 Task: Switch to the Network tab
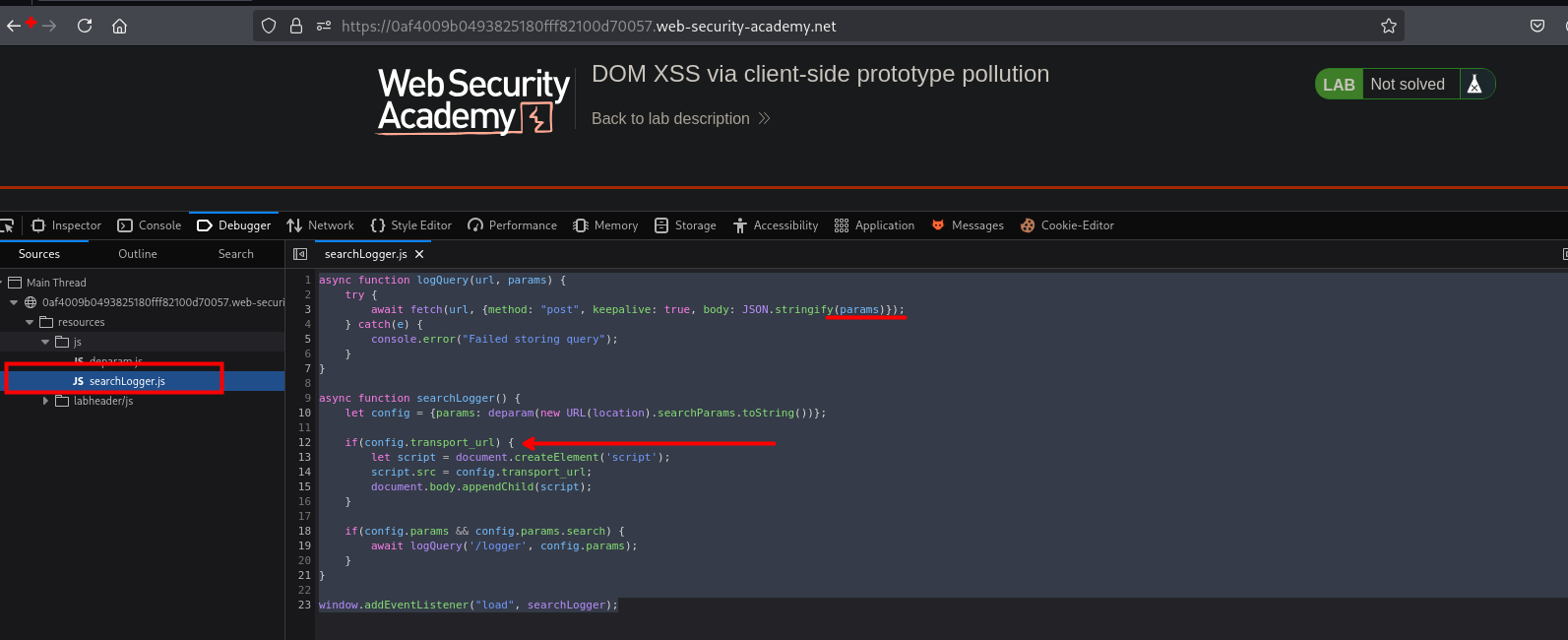[x=321, y=225]
